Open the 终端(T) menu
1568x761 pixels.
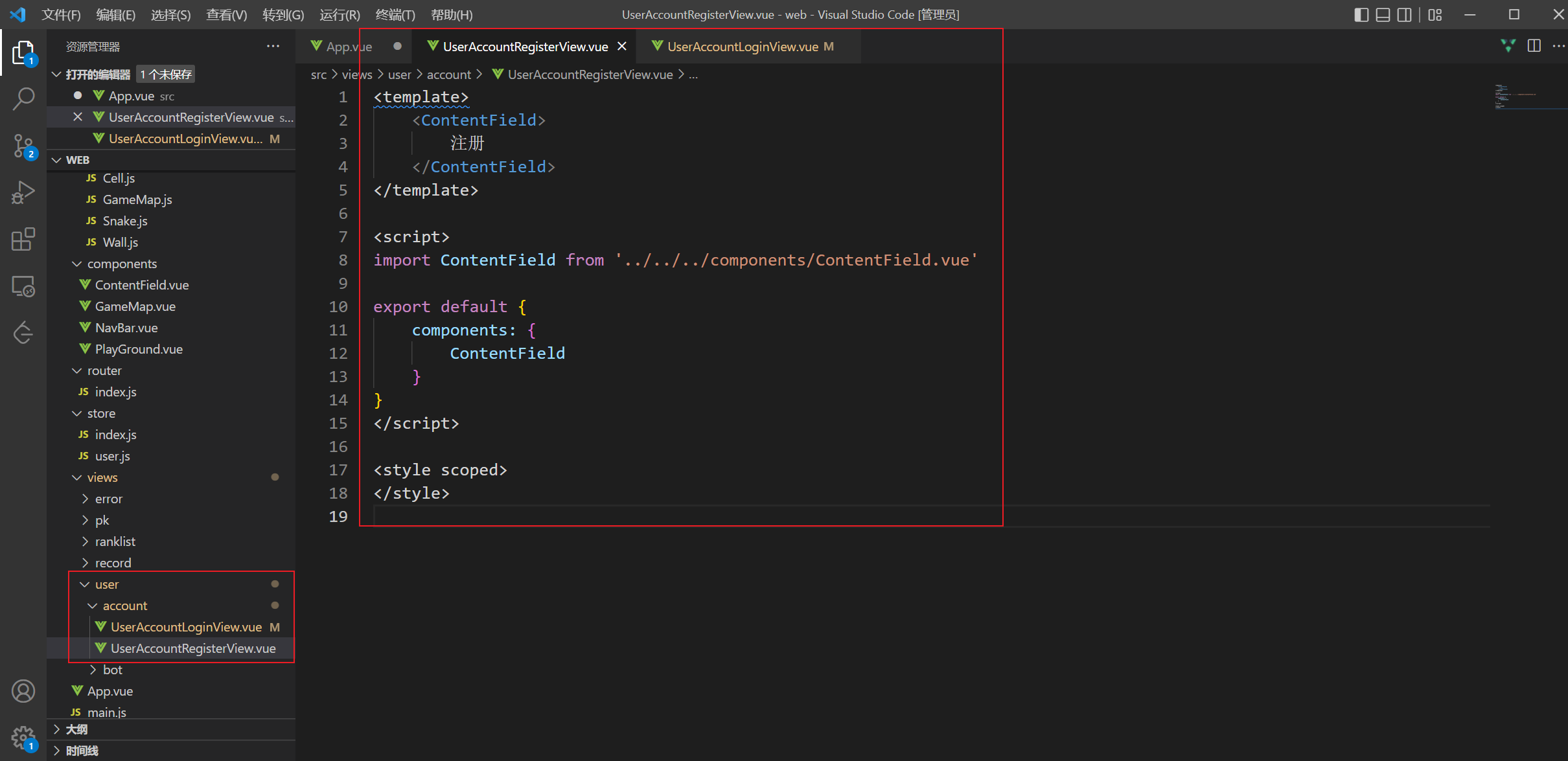395,15
